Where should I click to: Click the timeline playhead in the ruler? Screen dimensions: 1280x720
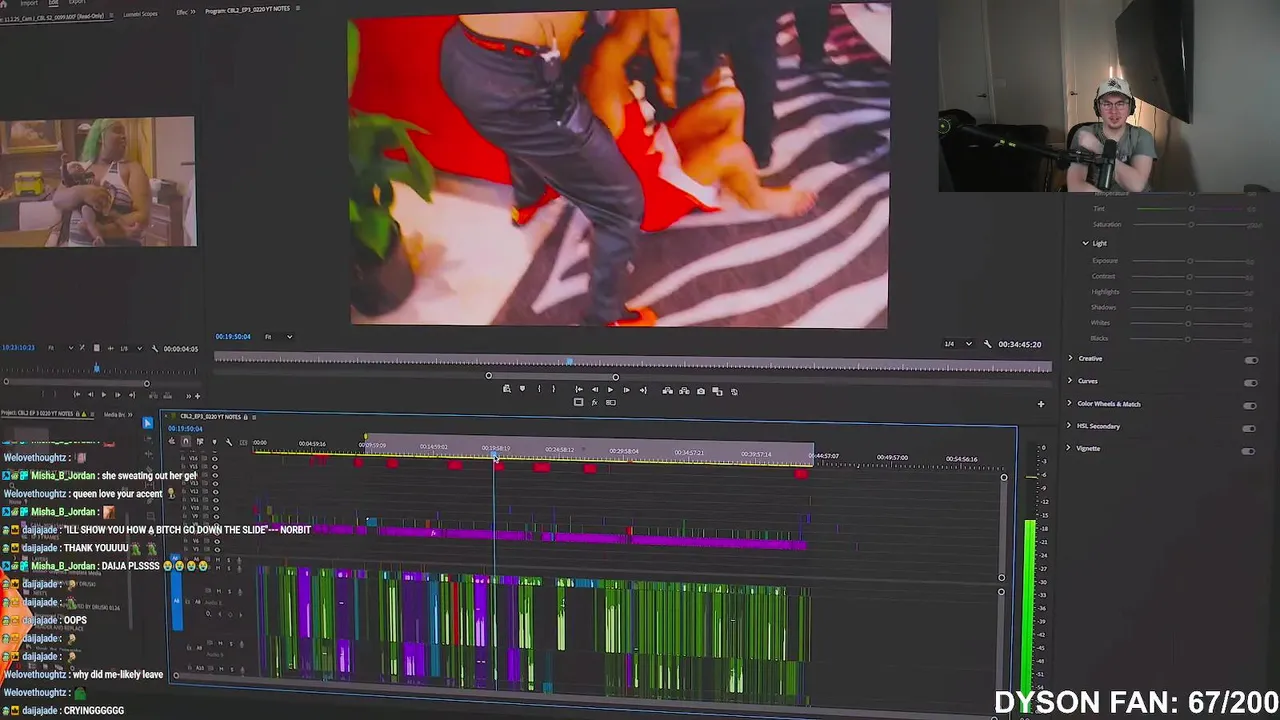point(494,456)
